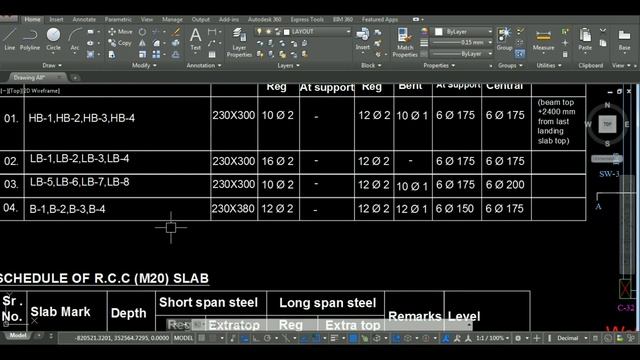
Task: Select the Array tool icon
Action: click(156, 54)
